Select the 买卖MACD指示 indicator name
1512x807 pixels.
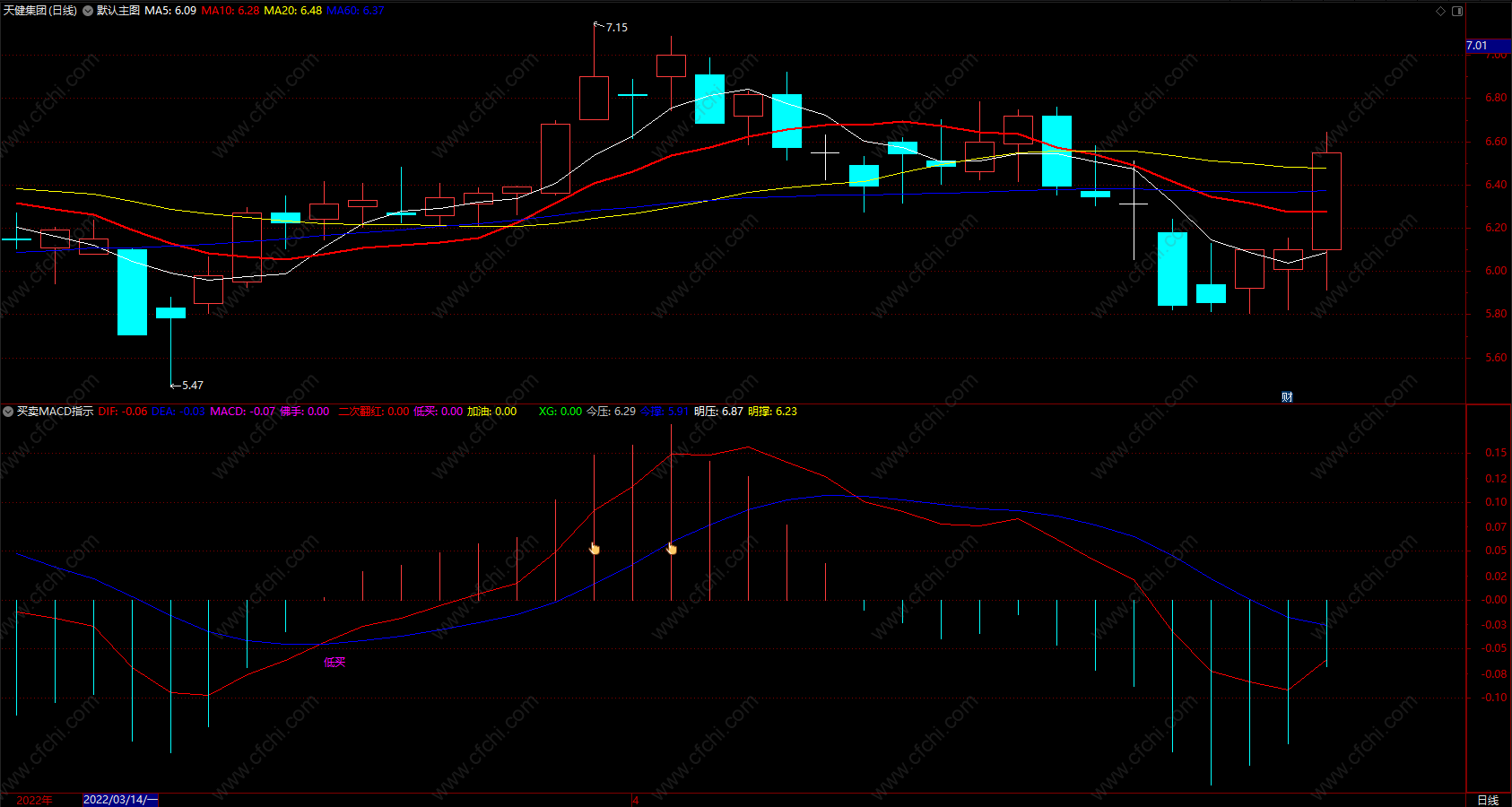pyautogui.click(x=55, y=412)
